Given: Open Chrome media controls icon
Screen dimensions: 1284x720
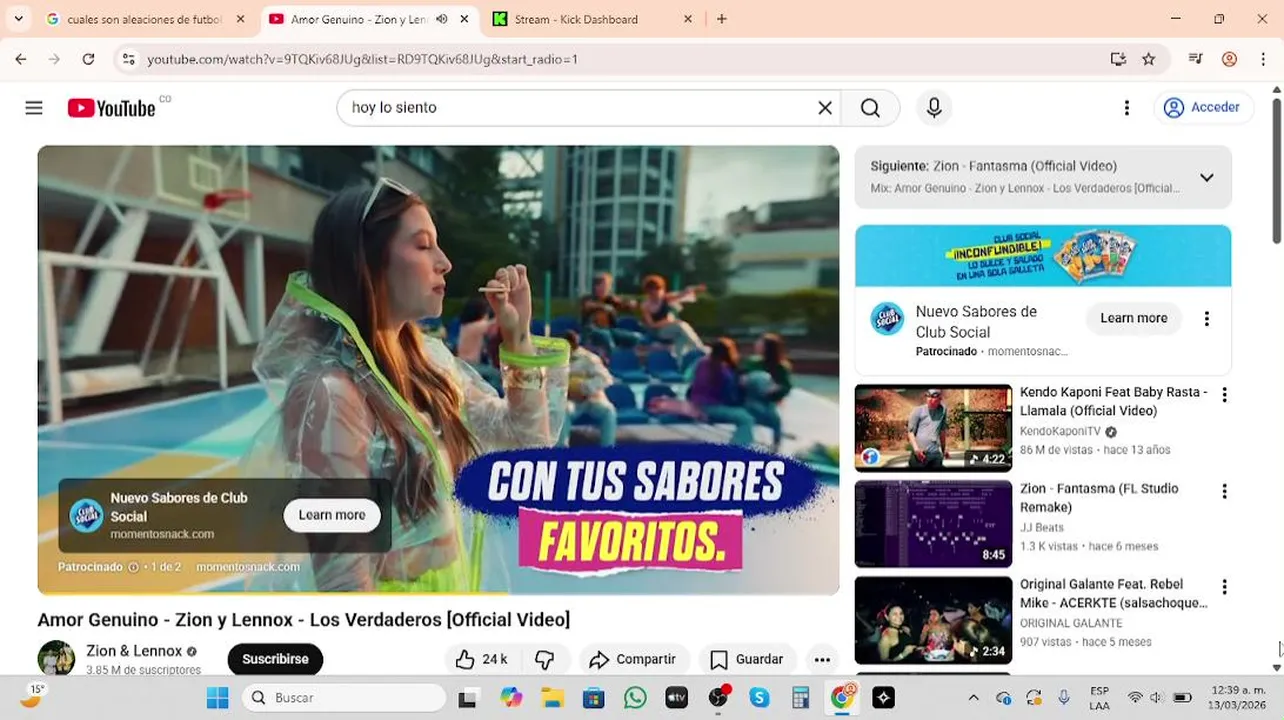Looking at the screenshot, I should 1195,59.
